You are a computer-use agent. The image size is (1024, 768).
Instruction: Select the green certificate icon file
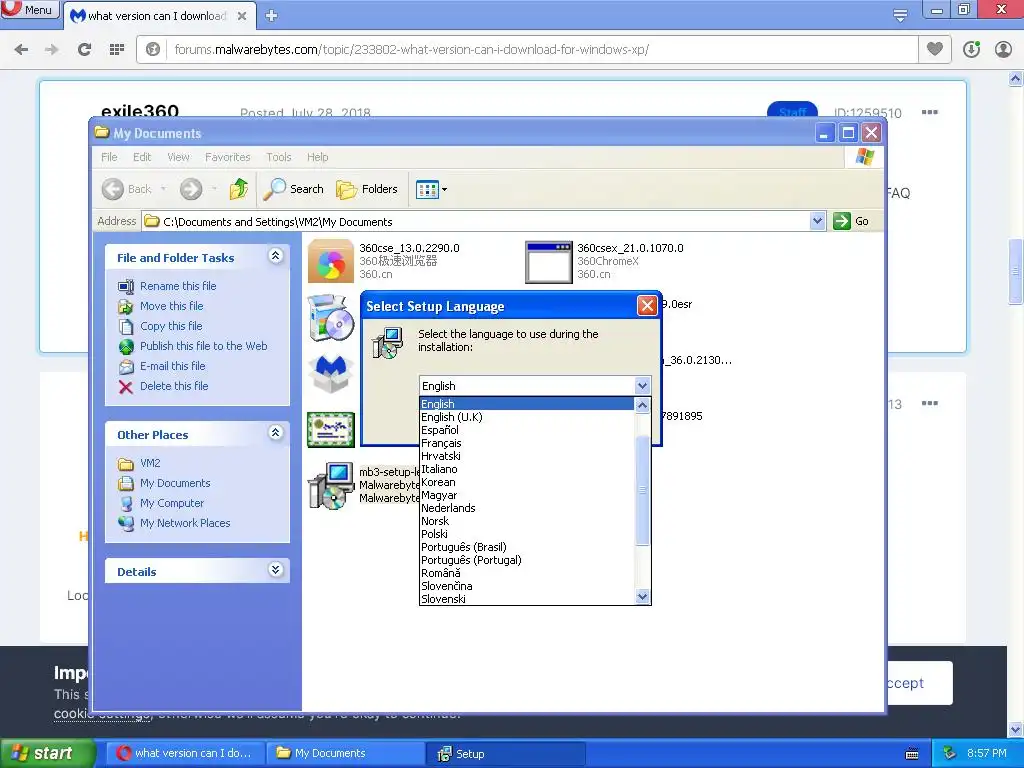click(x=330, y=429)
